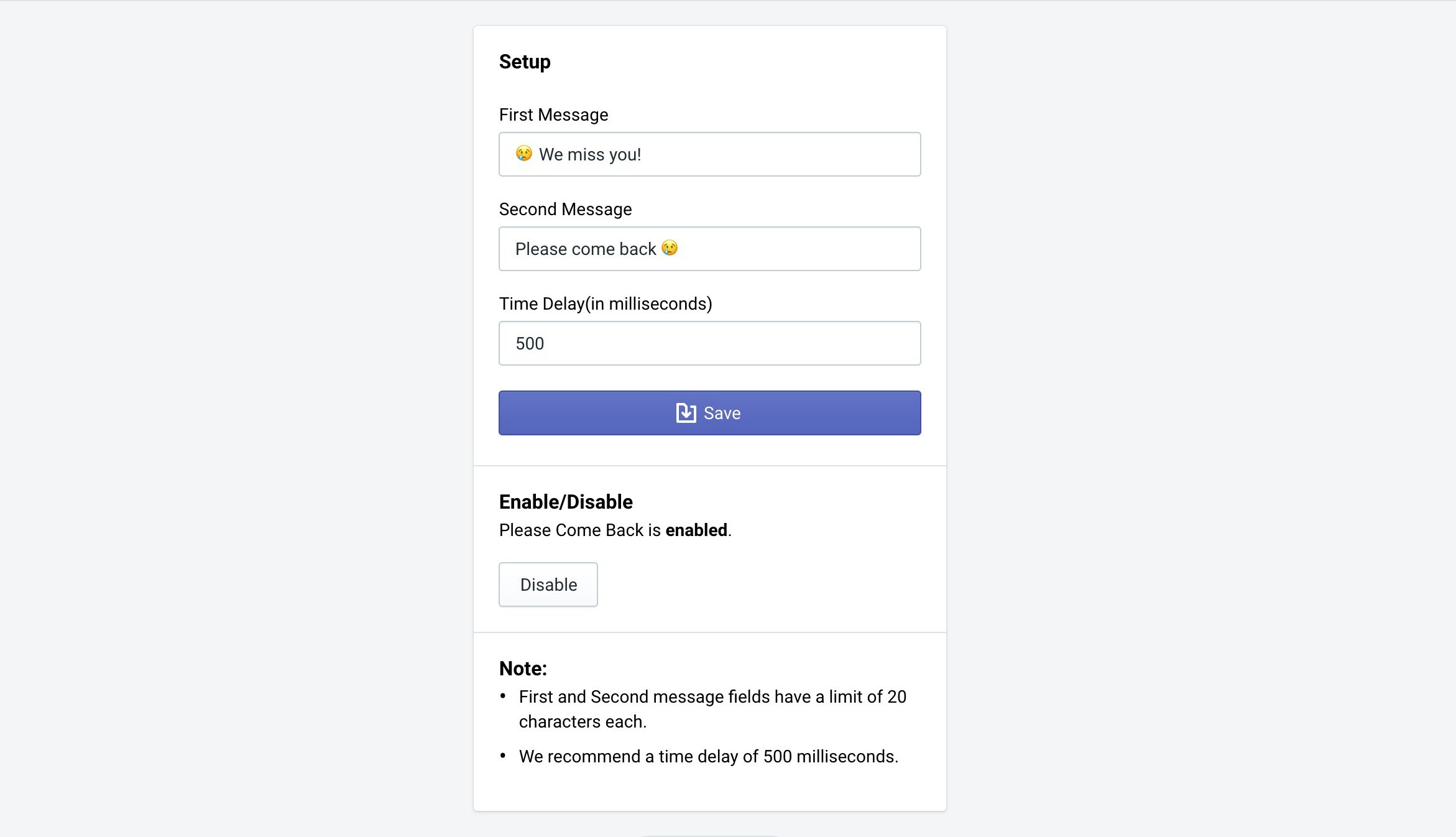This screenshot has height=837, width=1456.
Task: Click the 'Please Come Back is' status text
Action: click(x=579, y=530)
